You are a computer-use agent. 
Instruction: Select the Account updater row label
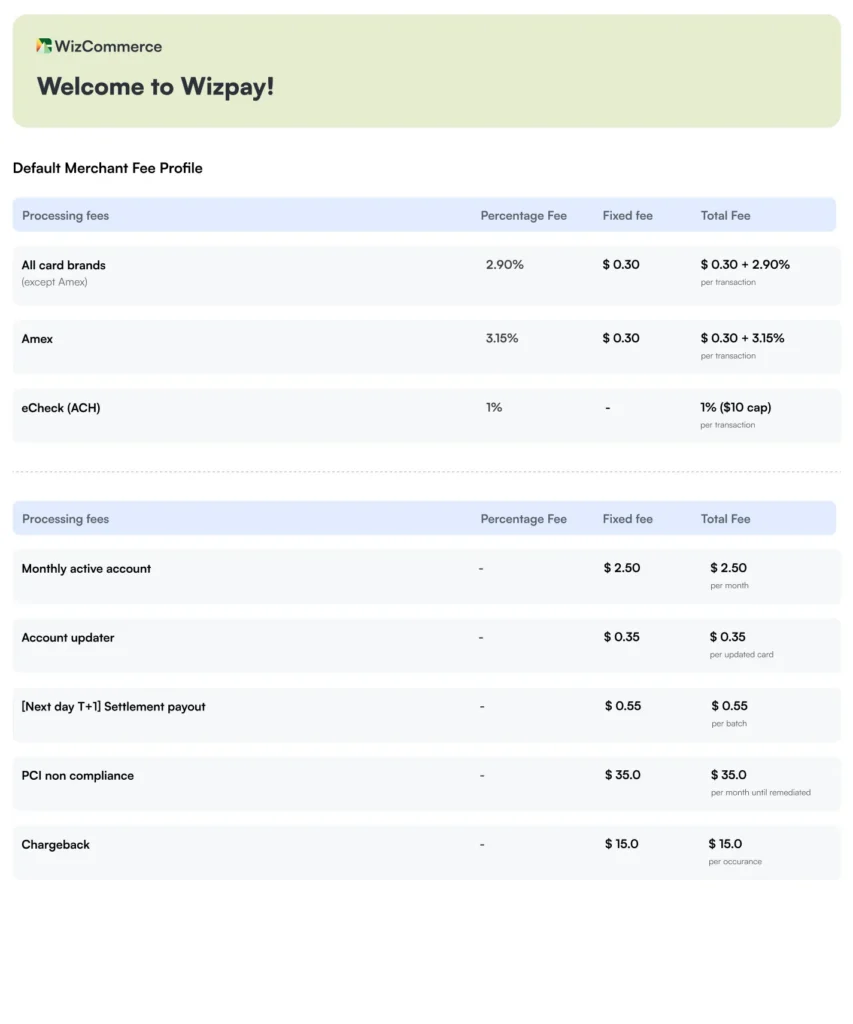click(68, 637)
